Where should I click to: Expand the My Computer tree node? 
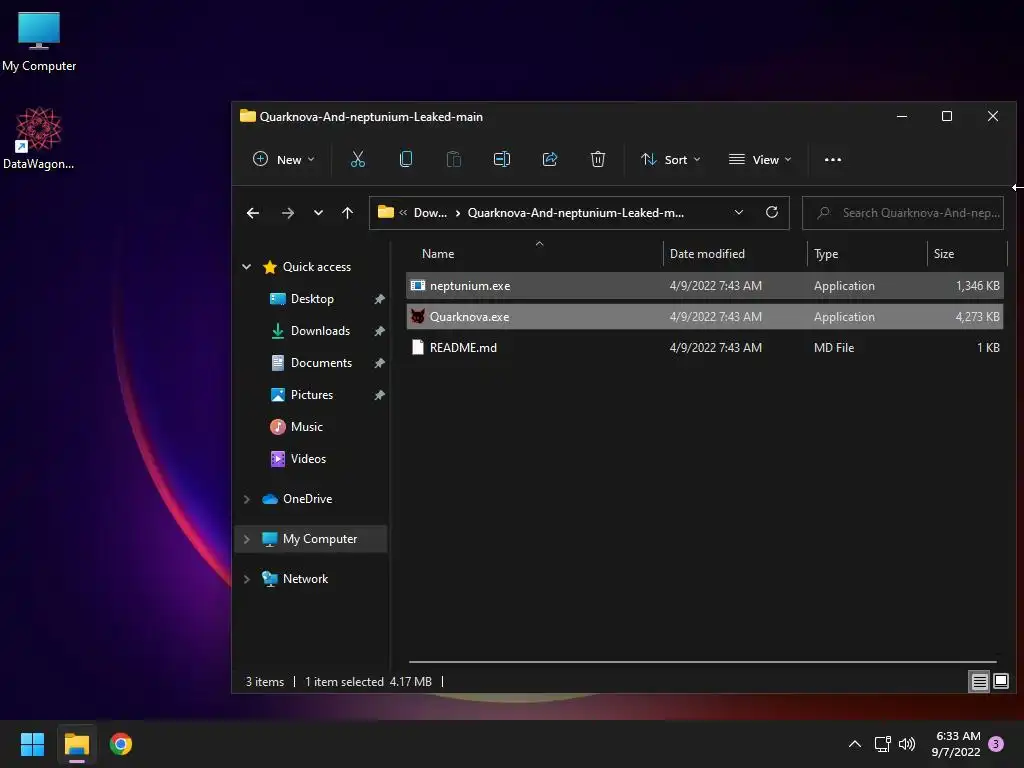[246, 539]
